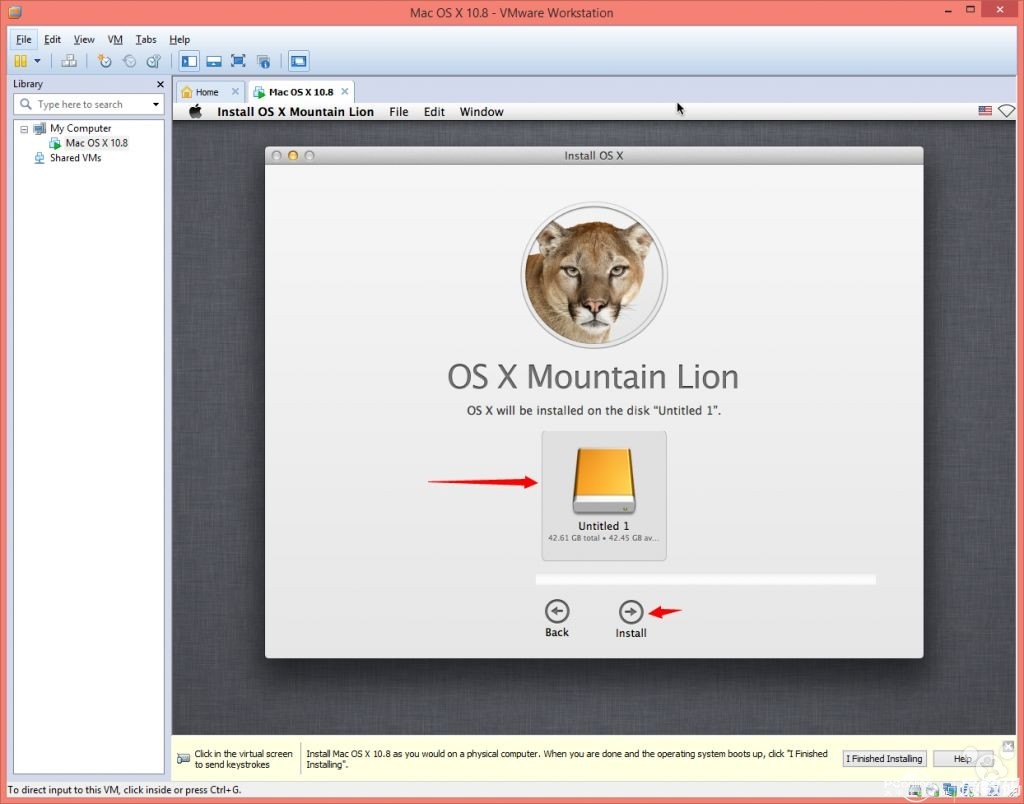Toggle the thumbnail bar toolbar icon

(x=214, y=61)
